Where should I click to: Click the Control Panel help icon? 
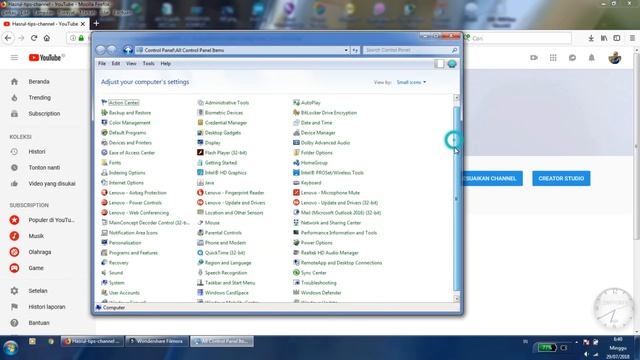452,64
